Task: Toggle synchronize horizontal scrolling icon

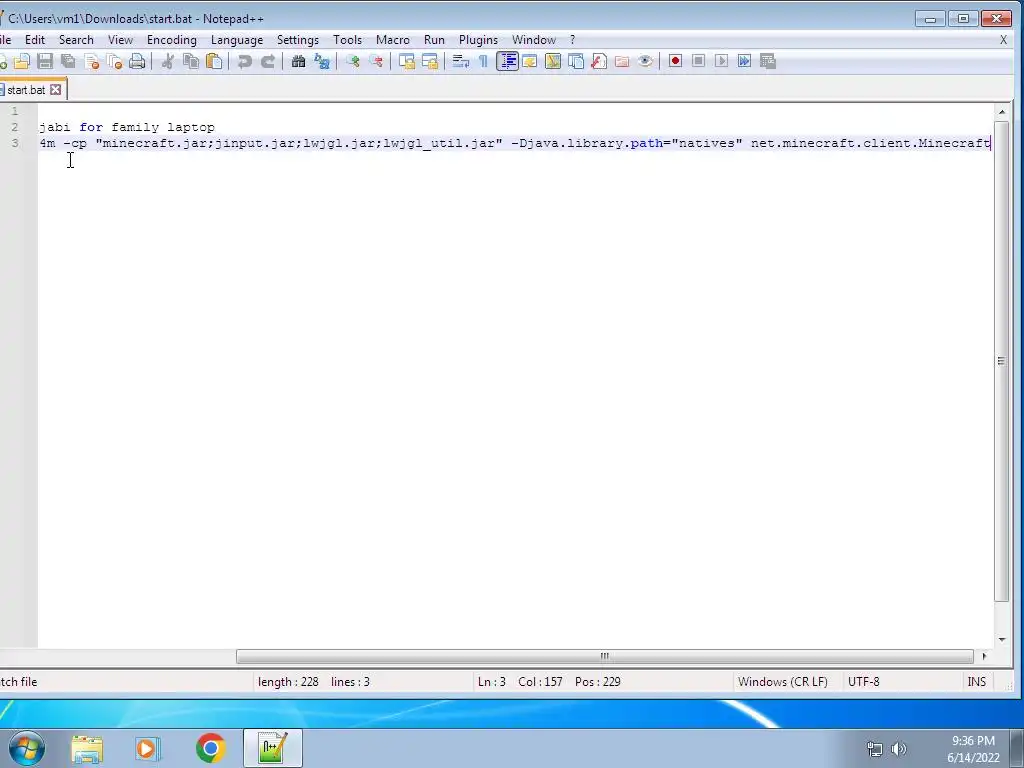Action: (x=430, y=61)
